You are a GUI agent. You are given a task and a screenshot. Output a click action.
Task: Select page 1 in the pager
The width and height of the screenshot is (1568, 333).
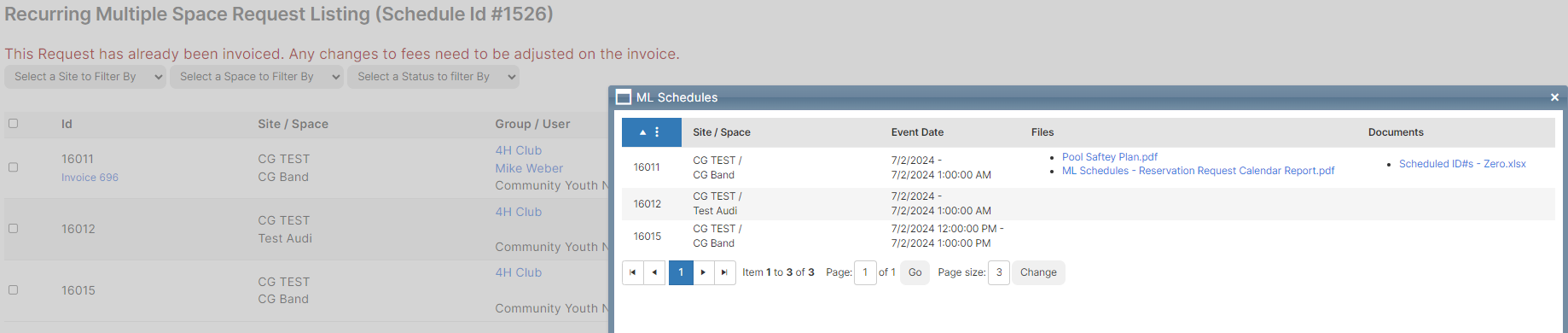pos(681,272)
